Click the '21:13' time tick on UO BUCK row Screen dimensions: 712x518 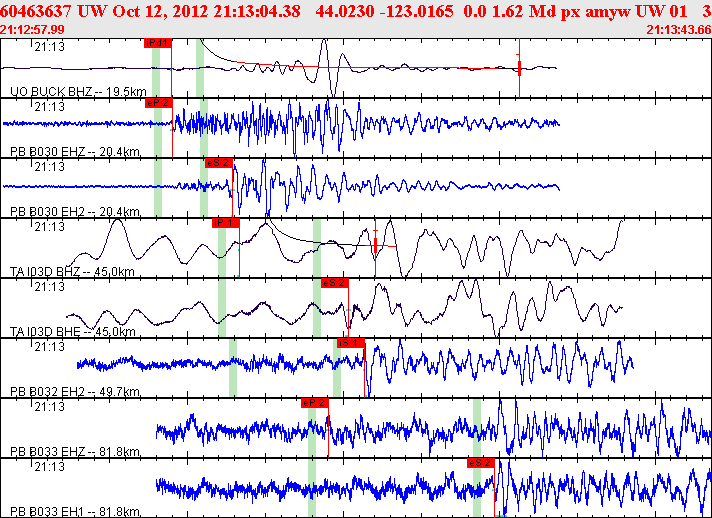point(49,46)
